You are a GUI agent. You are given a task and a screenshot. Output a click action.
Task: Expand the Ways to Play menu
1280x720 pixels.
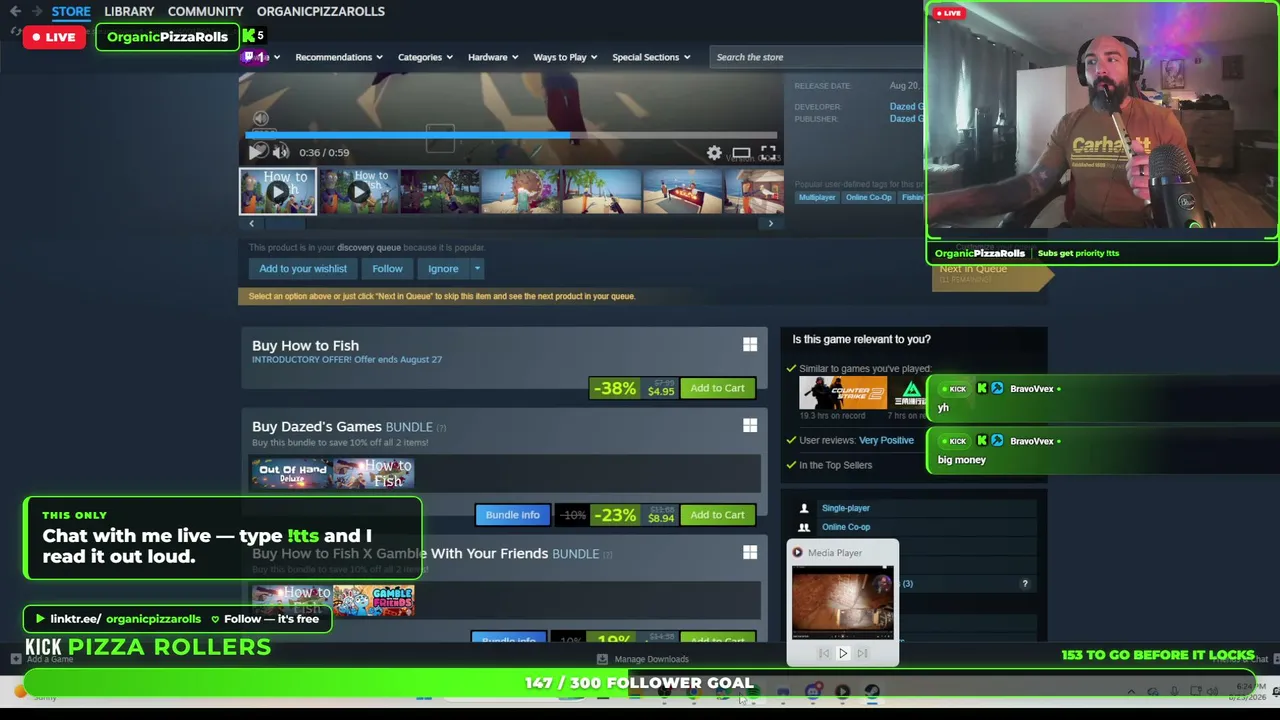coord(565,57)
